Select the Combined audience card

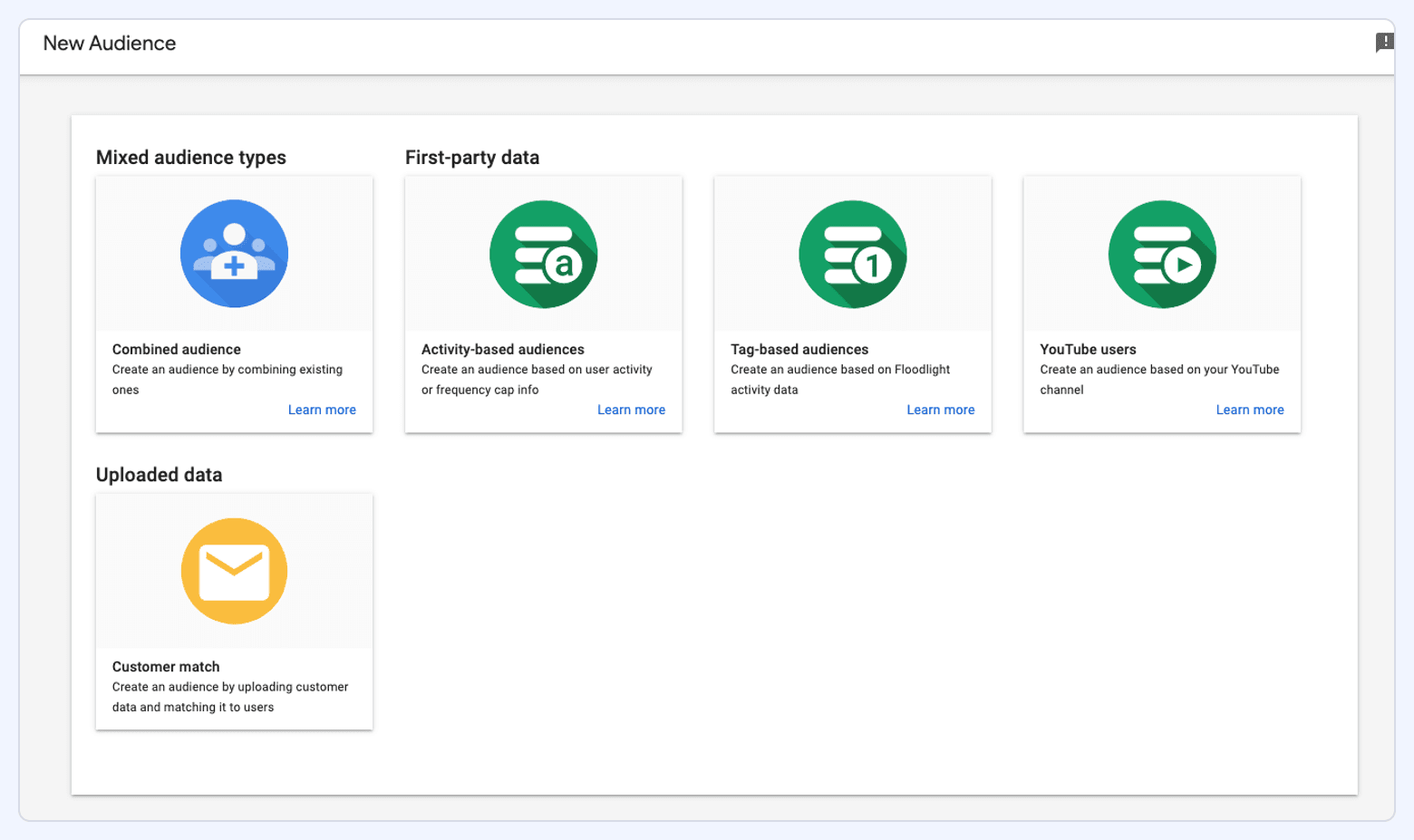click(234, 304)
